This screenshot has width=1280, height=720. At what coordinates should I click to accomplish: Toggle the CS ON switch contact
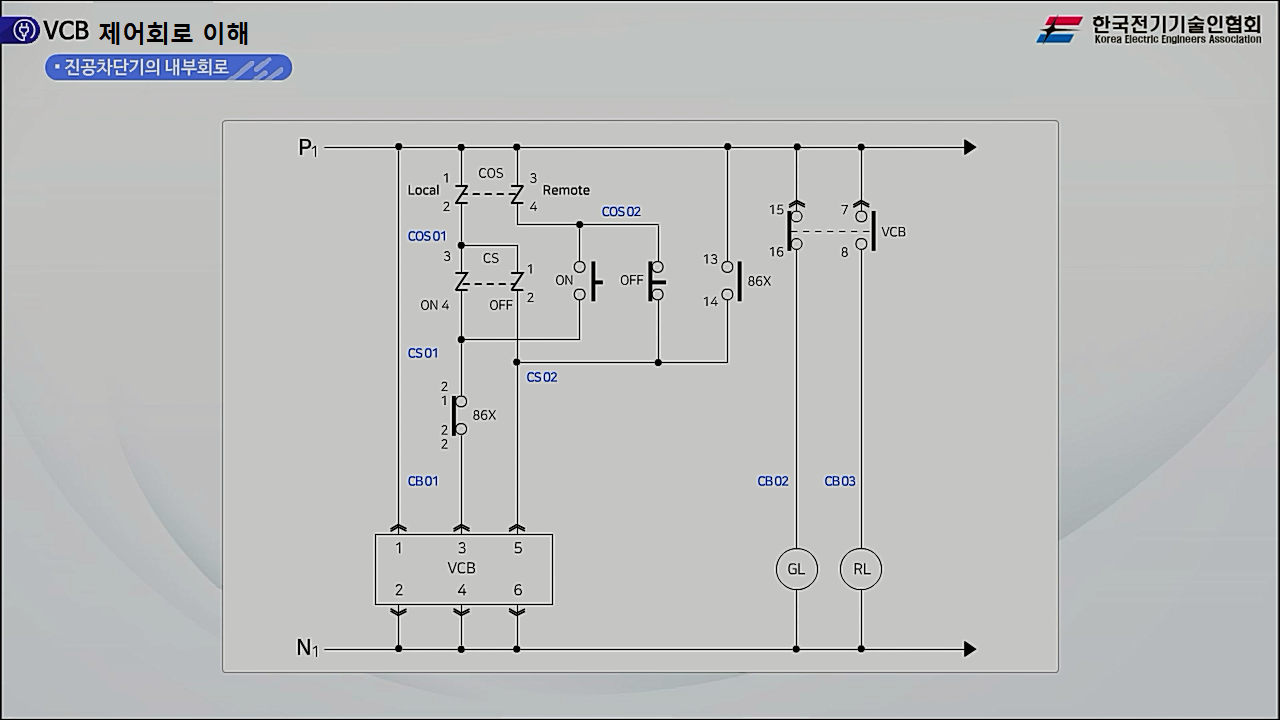[461, 282]
